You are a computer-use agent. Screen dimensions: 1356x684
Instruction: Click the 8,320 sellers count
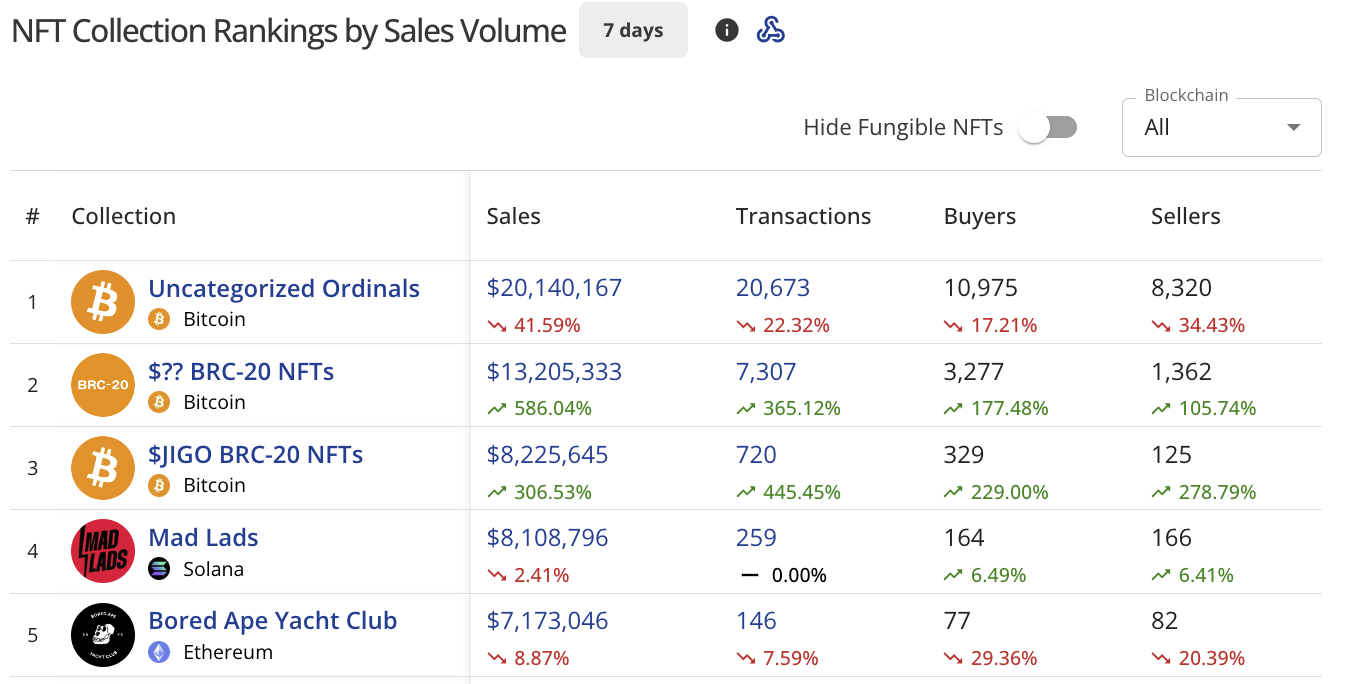[x=1182, y=288]
